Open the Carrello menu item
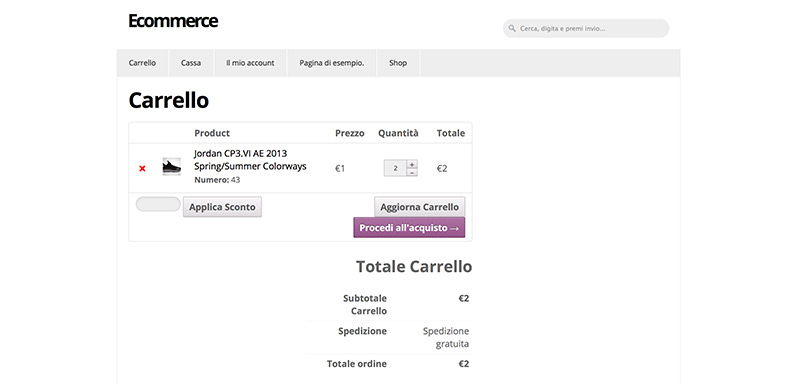 (142, 63)
